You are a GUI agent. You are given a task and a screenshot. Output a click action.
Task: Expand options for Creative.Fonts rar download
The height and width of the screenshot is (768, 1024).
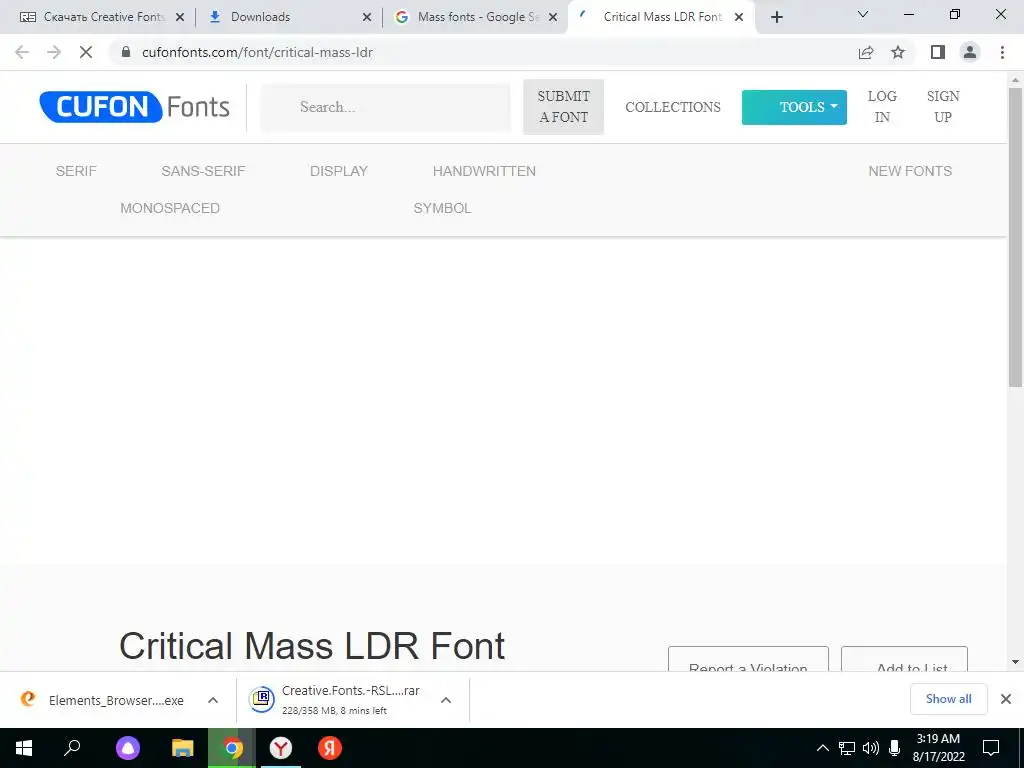(446, 700)
